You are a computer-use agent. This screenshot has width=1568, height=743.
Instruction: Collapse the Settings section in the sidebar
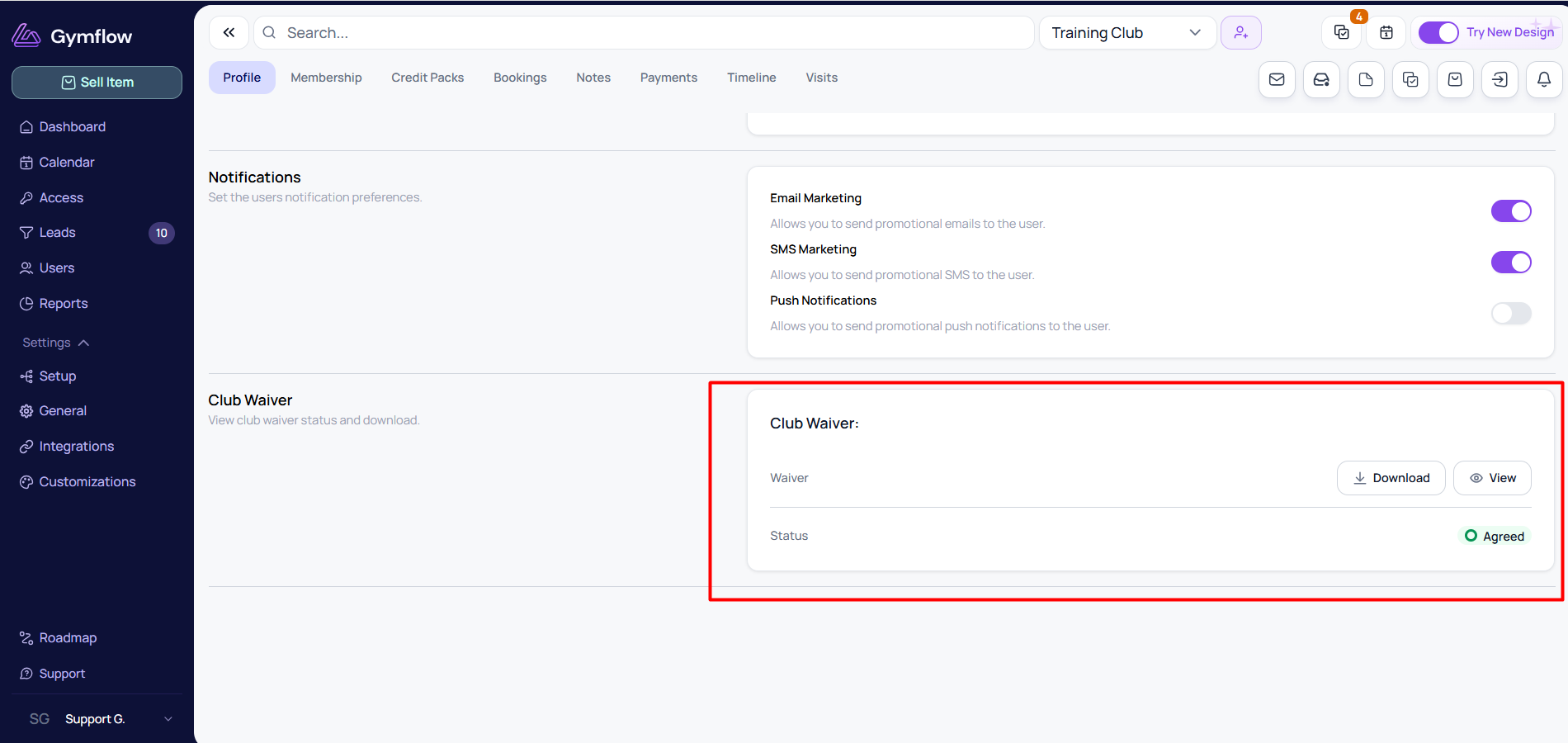[55, 343]
